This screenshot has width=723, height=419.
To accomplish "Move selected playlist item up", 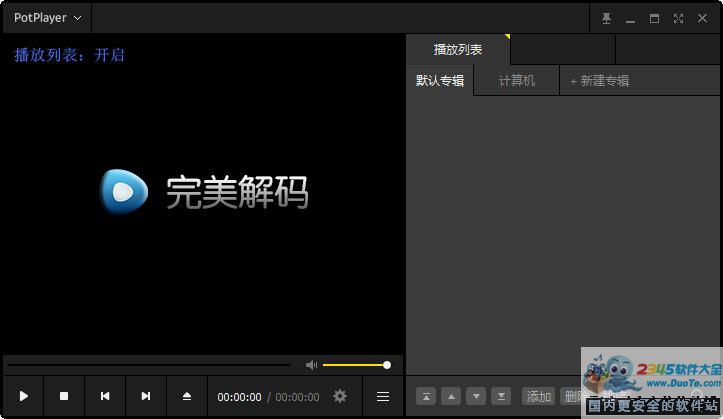I will click(x=451, y=396).
